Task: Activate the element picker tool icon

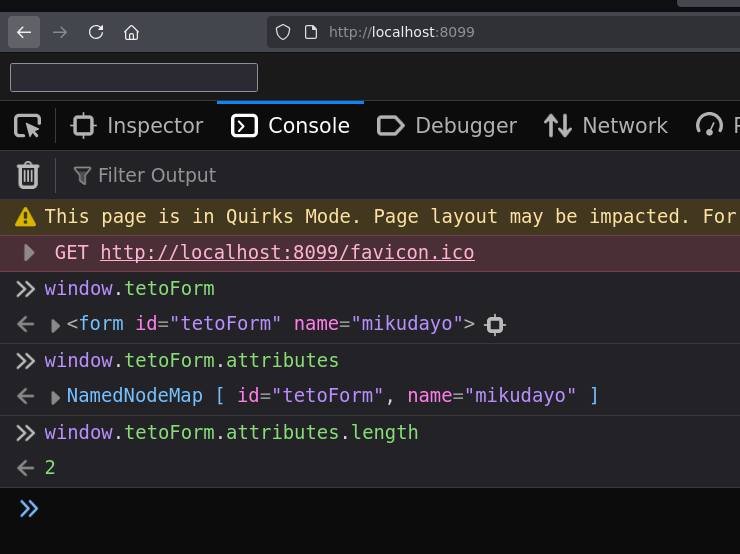Action: click(27, 126)
